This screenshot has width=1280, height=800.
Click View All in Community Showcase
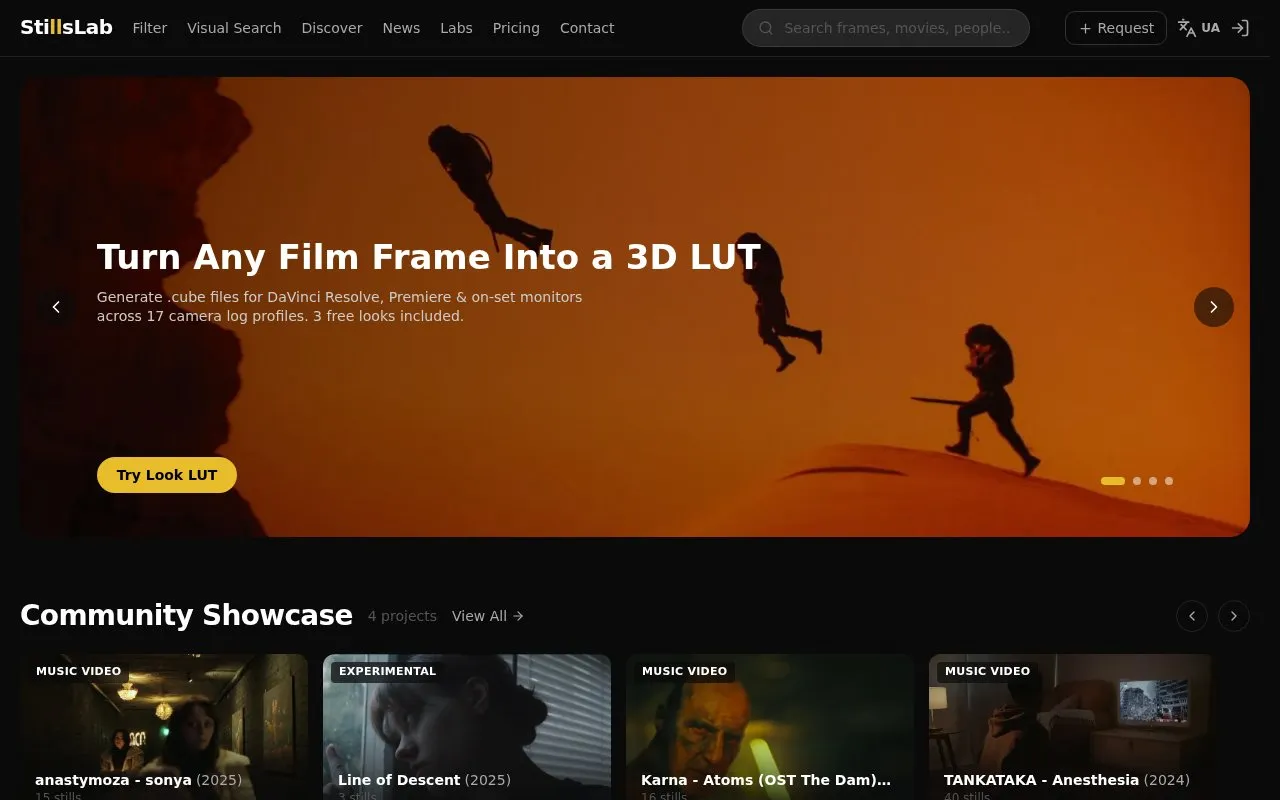click(x=488, y=616)
